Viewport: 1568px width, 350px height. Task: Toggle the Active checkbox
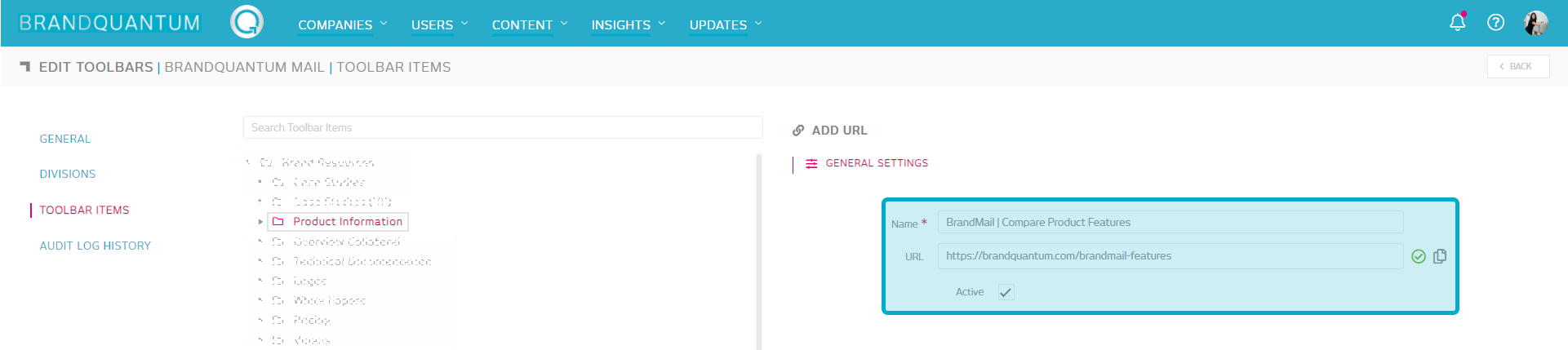click(1006, 292)
